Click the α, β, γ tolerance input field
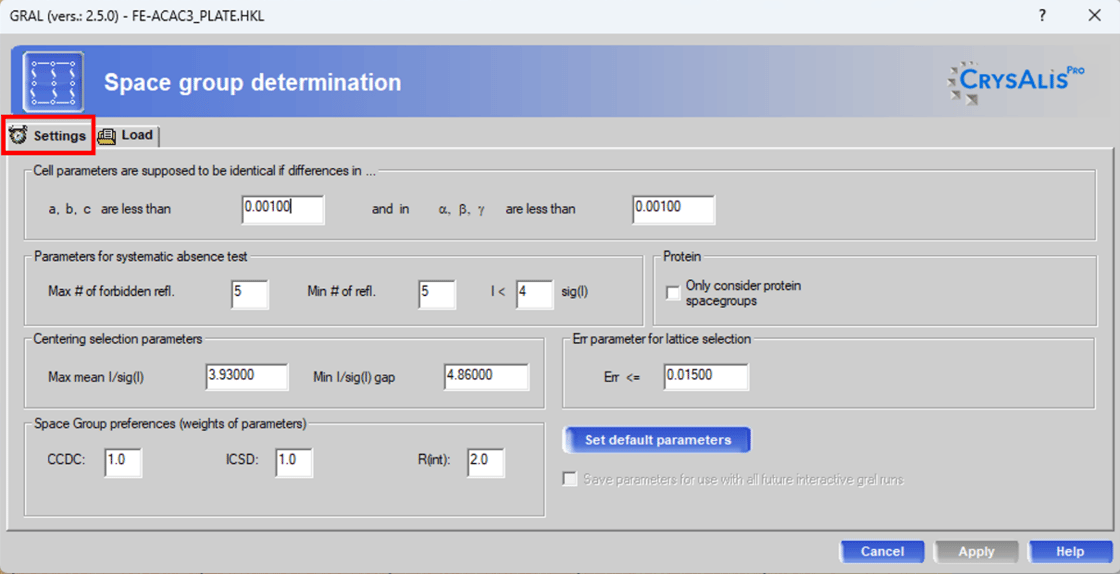The image size is (1120, 574). pyautogui.click(x=673, y=209)
